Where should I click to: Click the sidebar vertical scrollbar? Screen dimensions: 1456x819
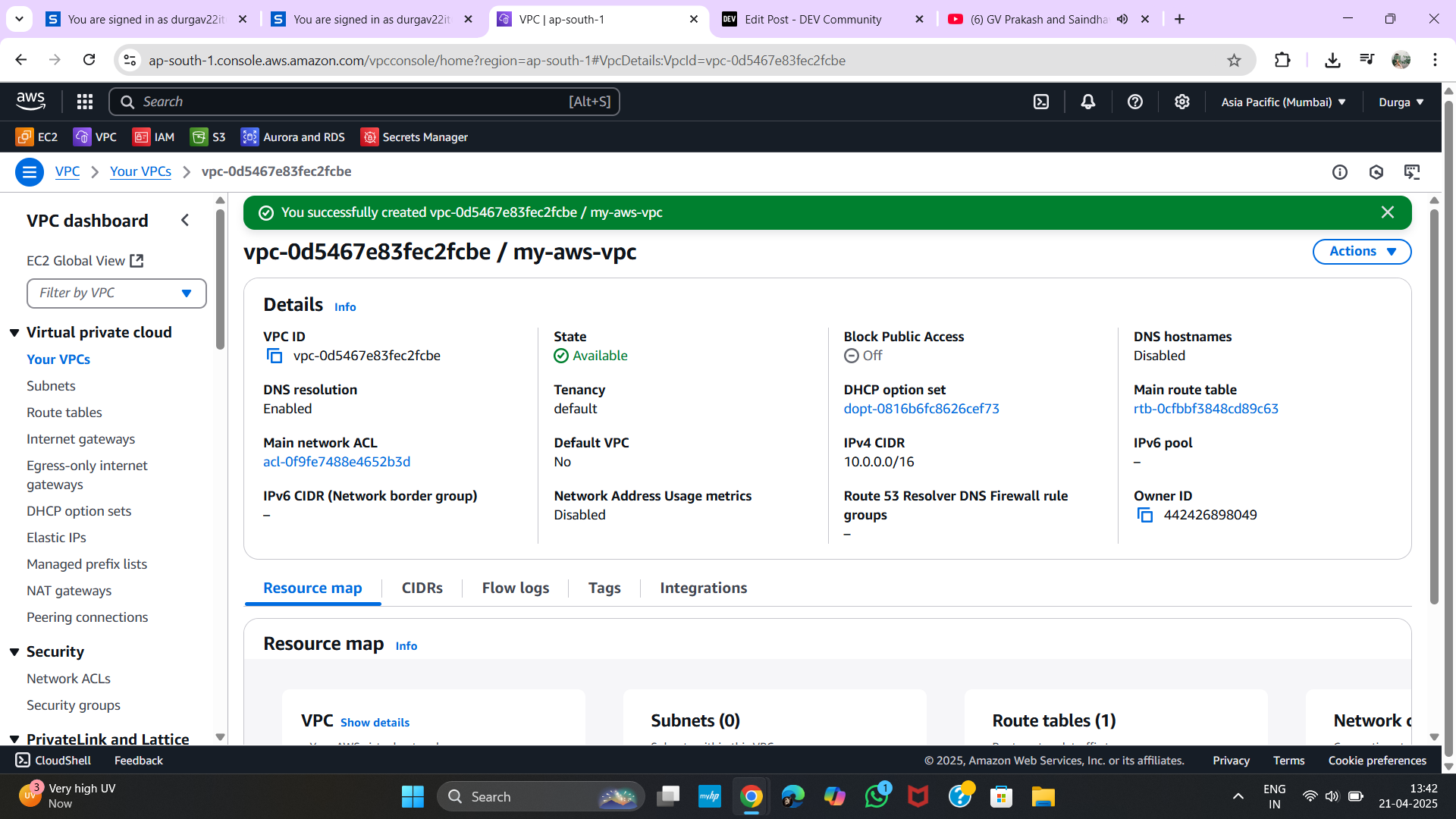coord(220,281)
